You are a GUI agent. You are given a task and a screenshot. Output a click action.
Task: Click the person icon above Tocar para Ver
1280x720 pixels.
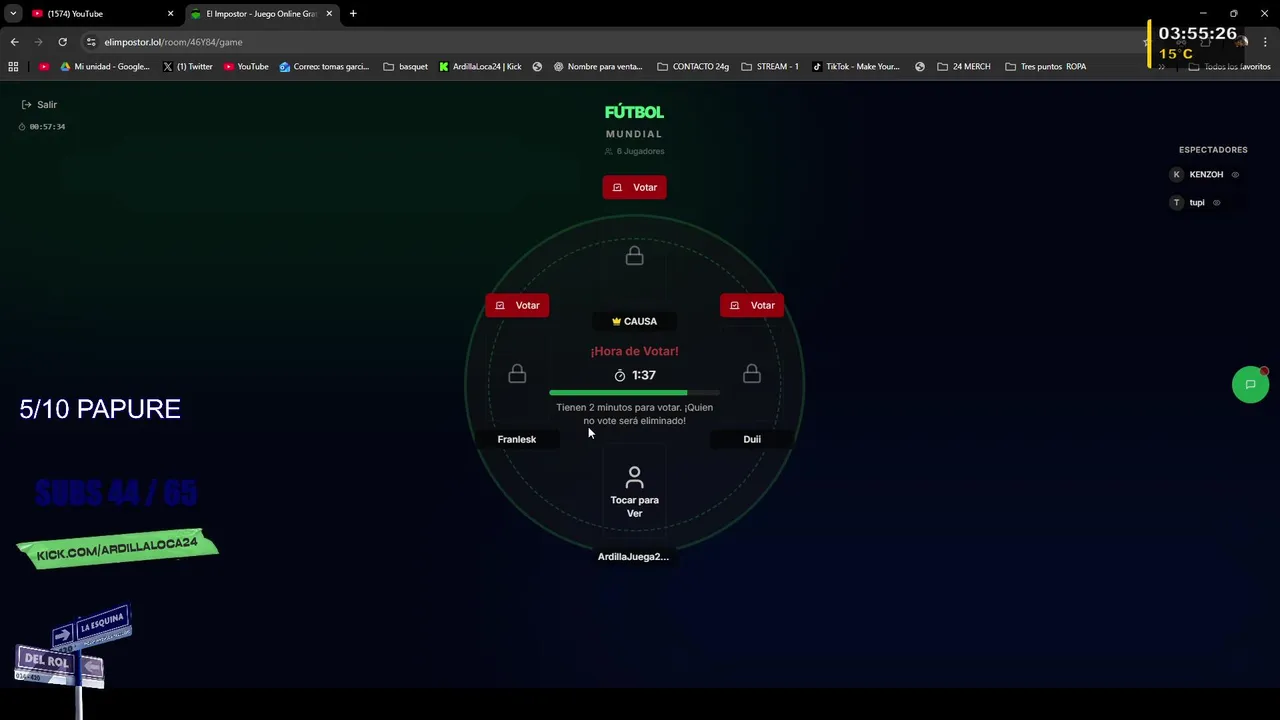click(x=634, y=477)
